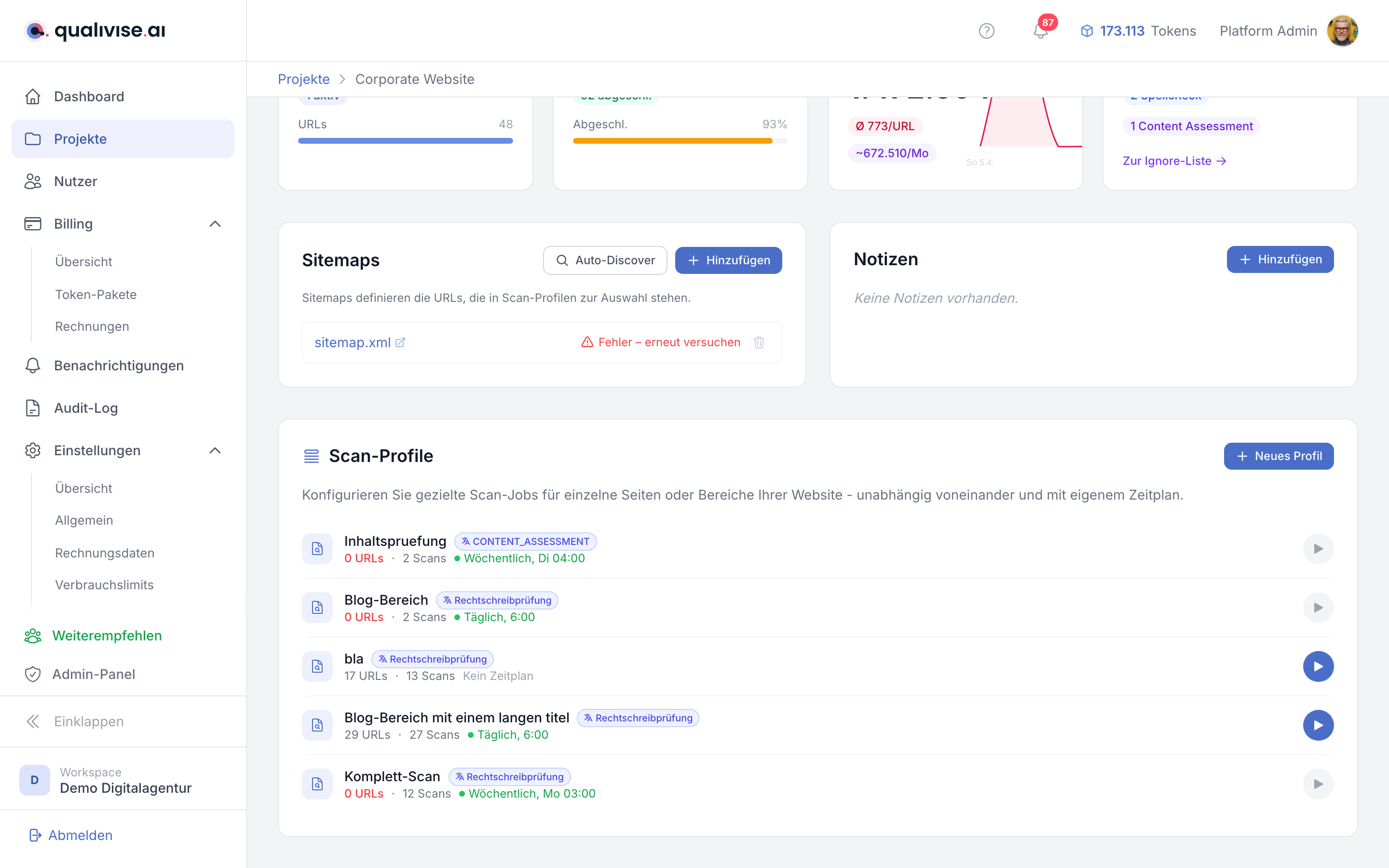This screenshot has height=868, width=1389.
Task: Click the Dashboard house icon
Action: 33,96
